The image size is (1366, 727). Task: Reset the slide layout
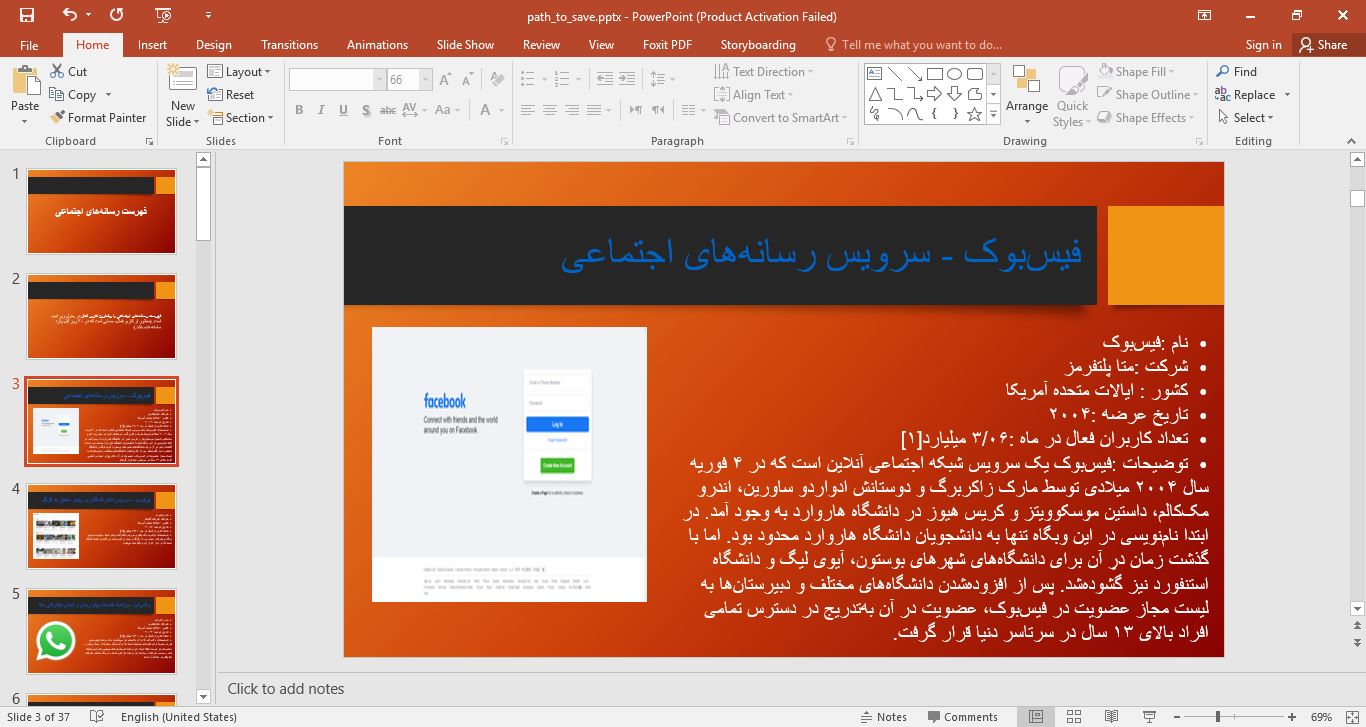tap(231, 95)
